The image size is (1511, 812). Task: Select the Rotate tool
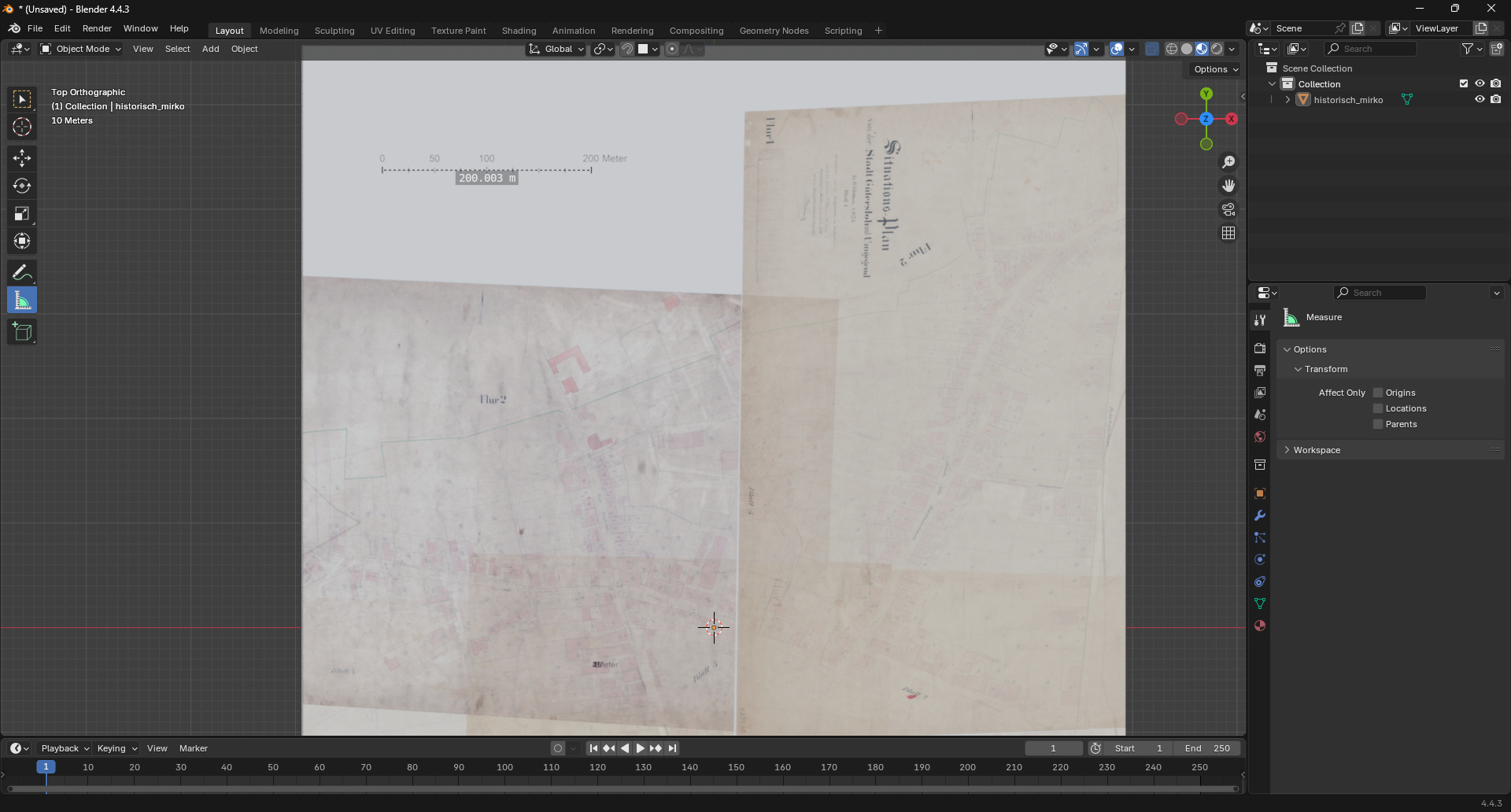[x=22, y=186]
